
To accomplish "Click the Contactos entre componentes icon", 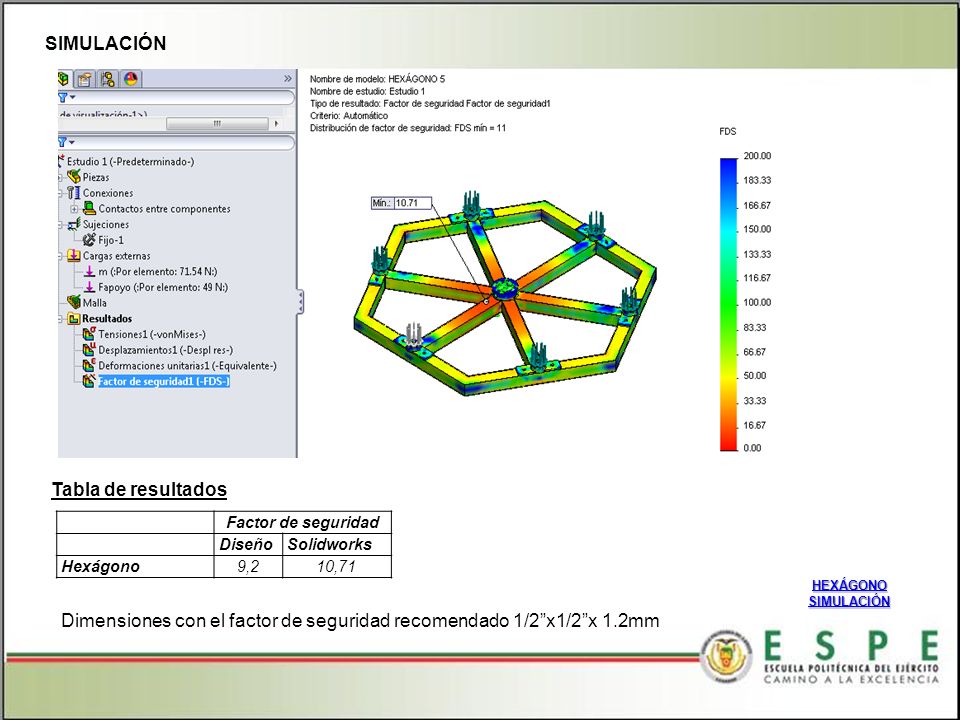I will point(89,208).
